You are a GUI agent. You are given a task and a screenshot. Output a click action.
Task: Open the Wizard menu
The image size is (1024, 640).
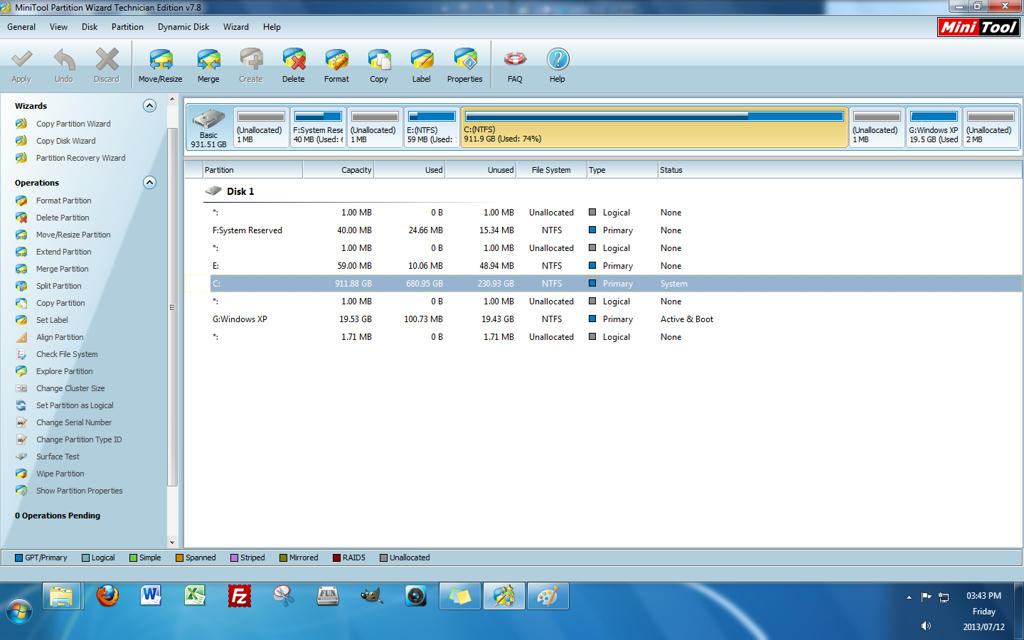[x=236, y=27]
